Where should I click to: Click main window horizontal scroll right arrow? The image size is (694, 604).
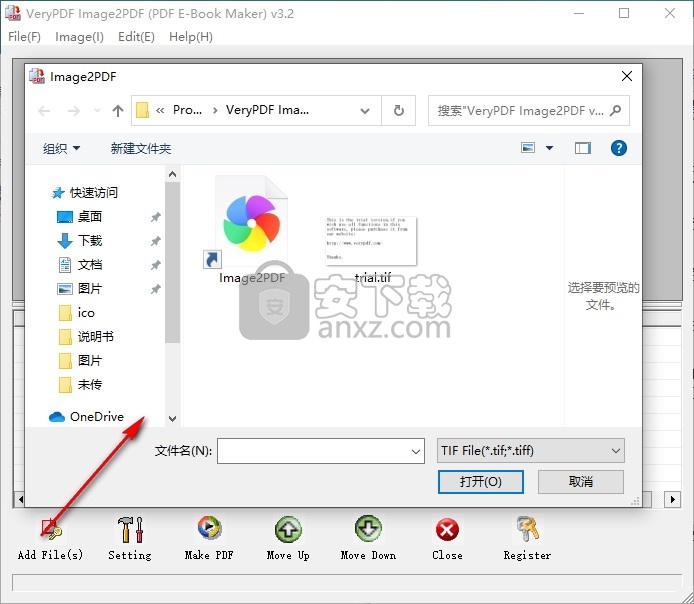(673, 500)
